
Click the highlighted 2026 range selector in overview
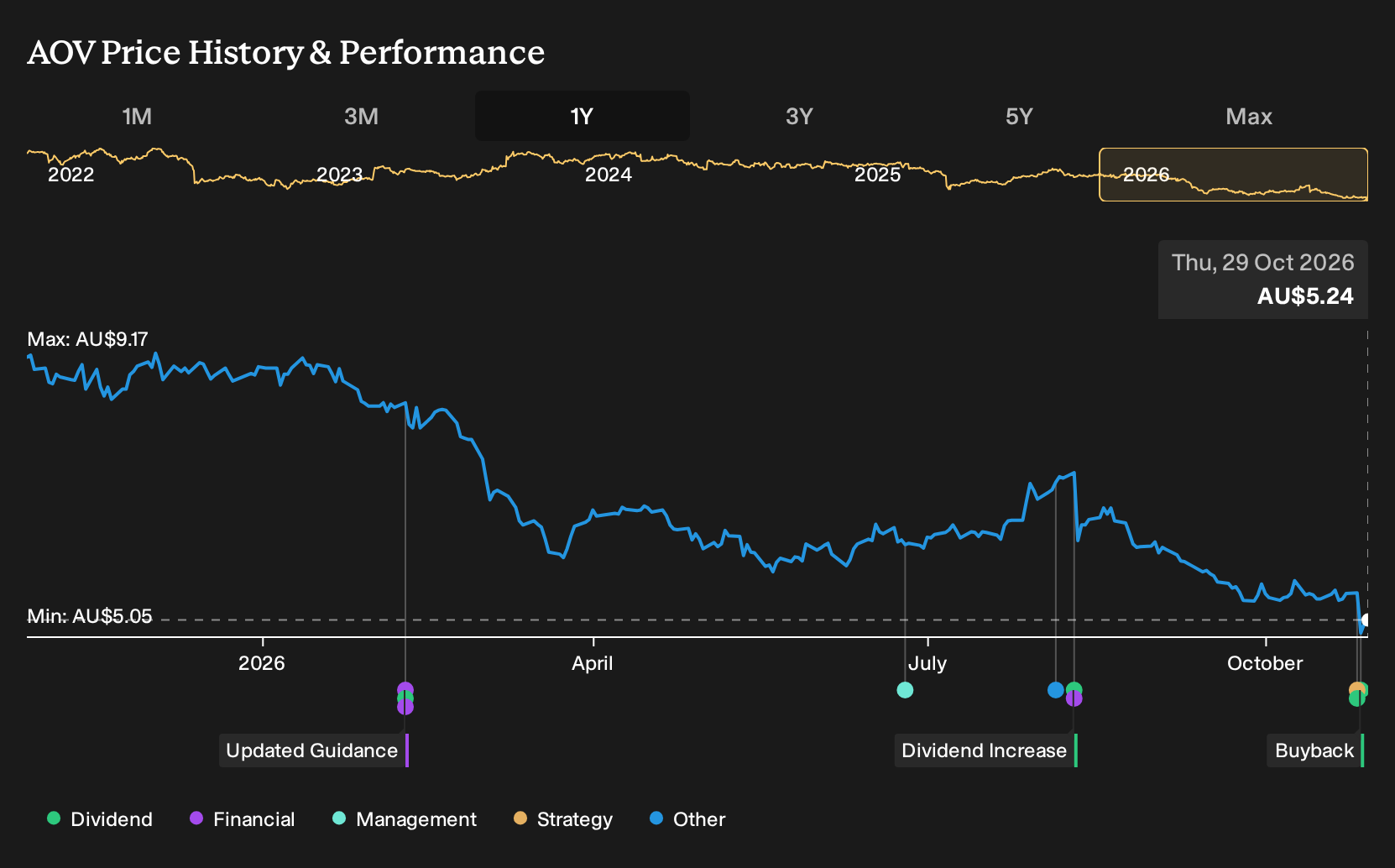[1234, 175]
